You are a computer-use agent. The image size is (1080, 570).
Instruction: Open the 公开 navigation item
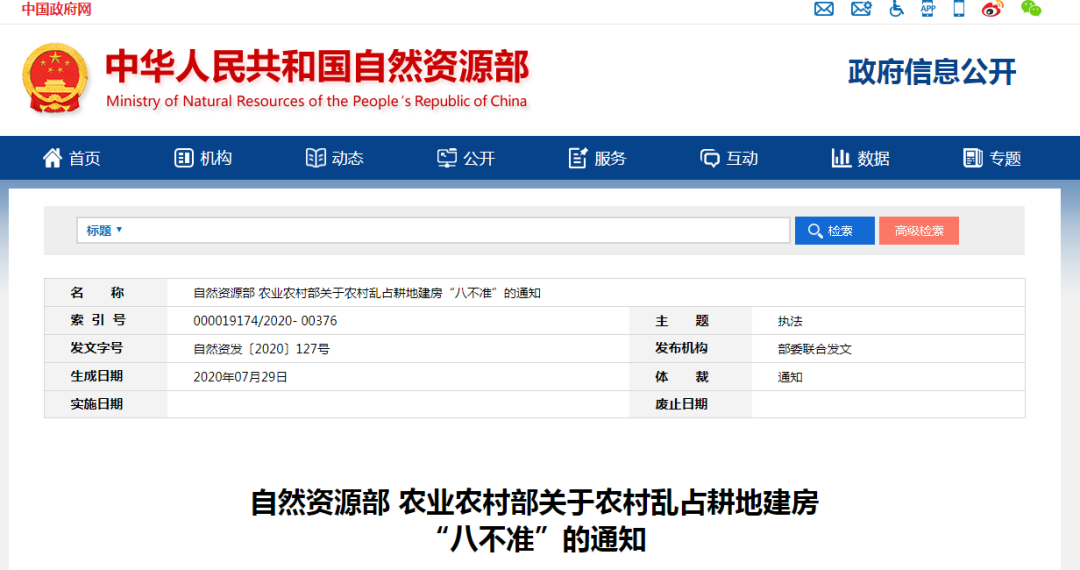[466, 158]
